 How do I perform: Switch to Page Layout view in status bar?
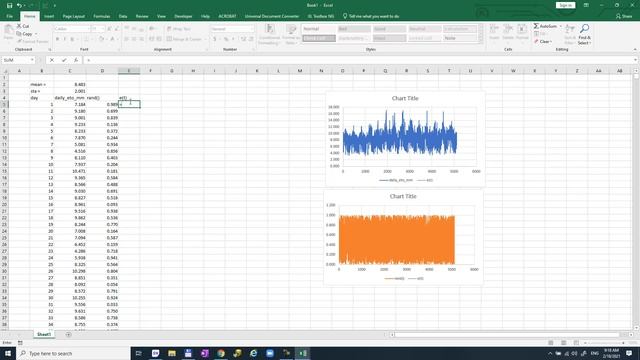563,343
